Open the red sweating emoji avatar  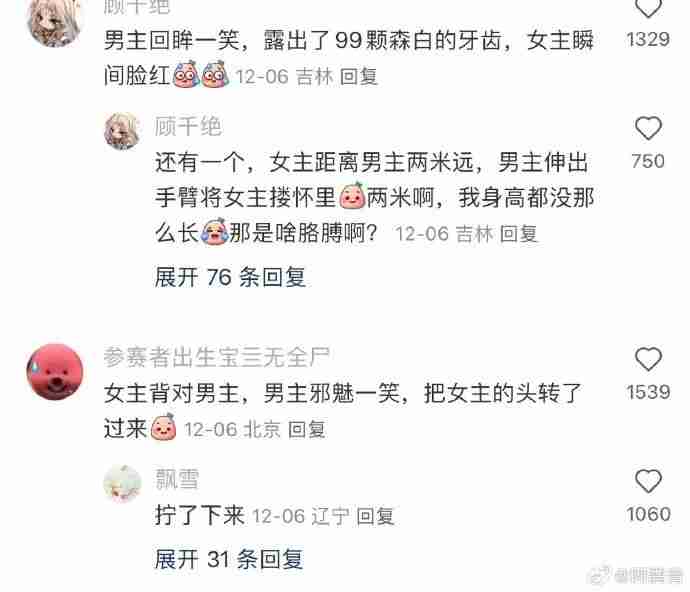click(x=55, y=371)
